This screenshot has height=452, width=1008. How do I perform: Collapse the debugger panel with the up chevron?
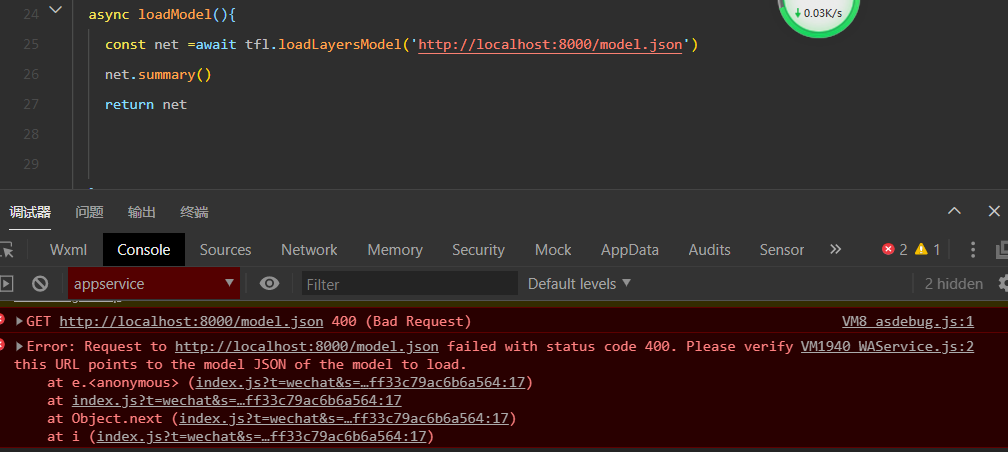pos(955,211)
